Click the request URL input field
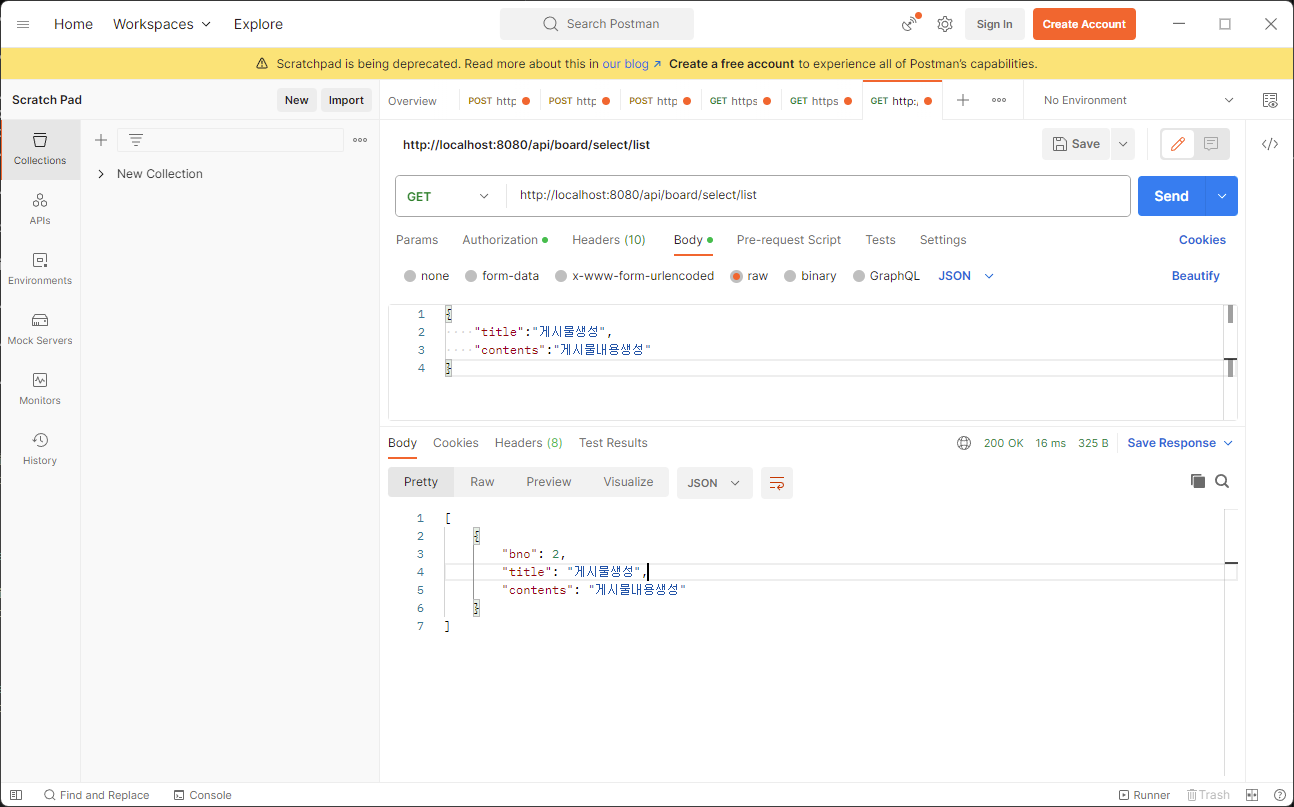 [x=818, y=196]
